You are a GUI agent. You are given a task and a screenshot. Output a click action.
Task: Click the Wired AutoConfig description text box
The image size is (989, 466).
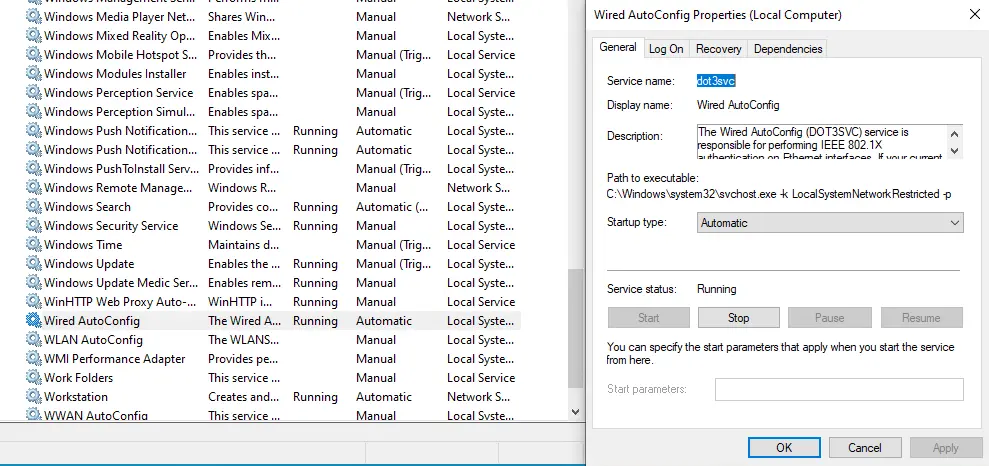coord(822,142)
